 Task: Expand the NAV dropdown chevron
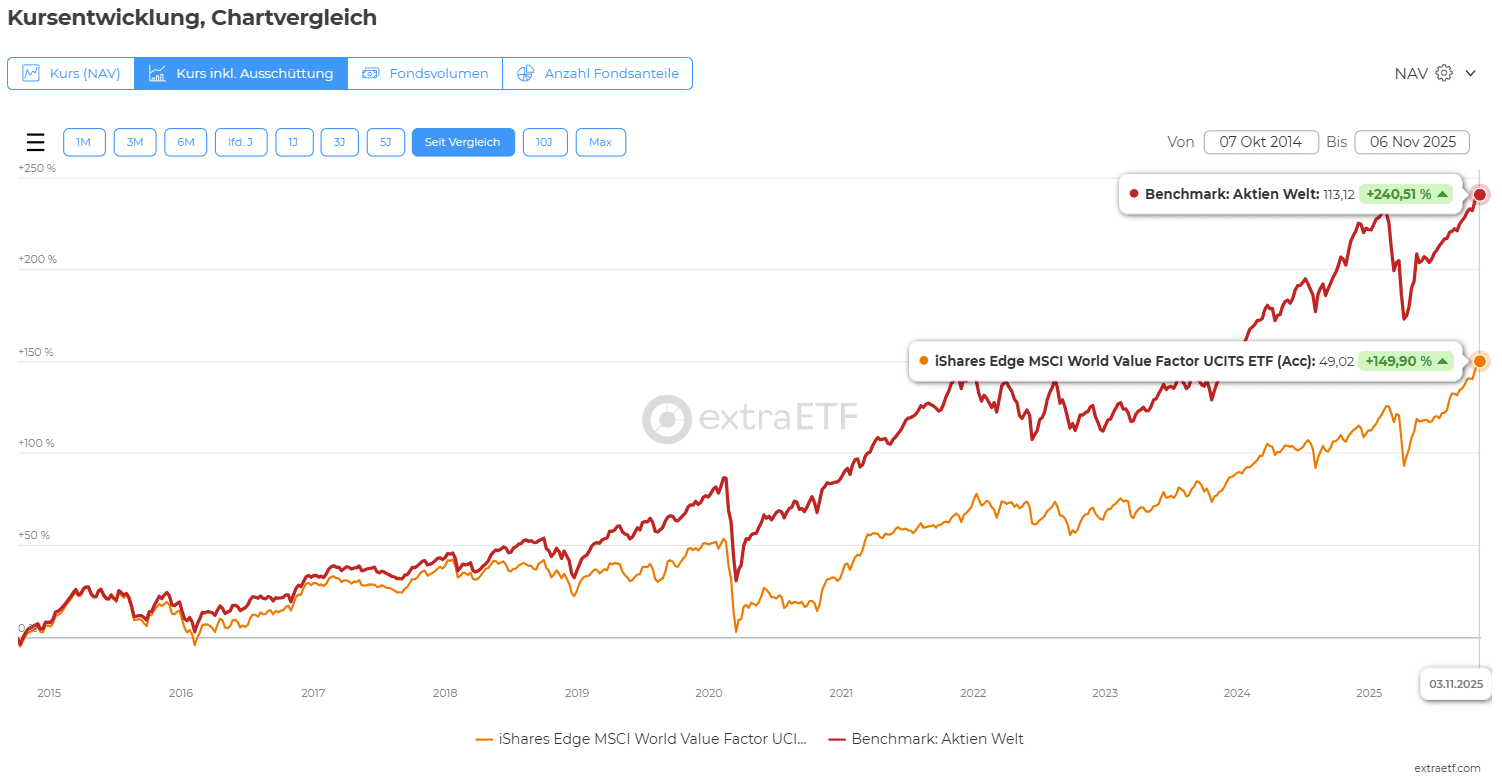(x=1470, y=73)
